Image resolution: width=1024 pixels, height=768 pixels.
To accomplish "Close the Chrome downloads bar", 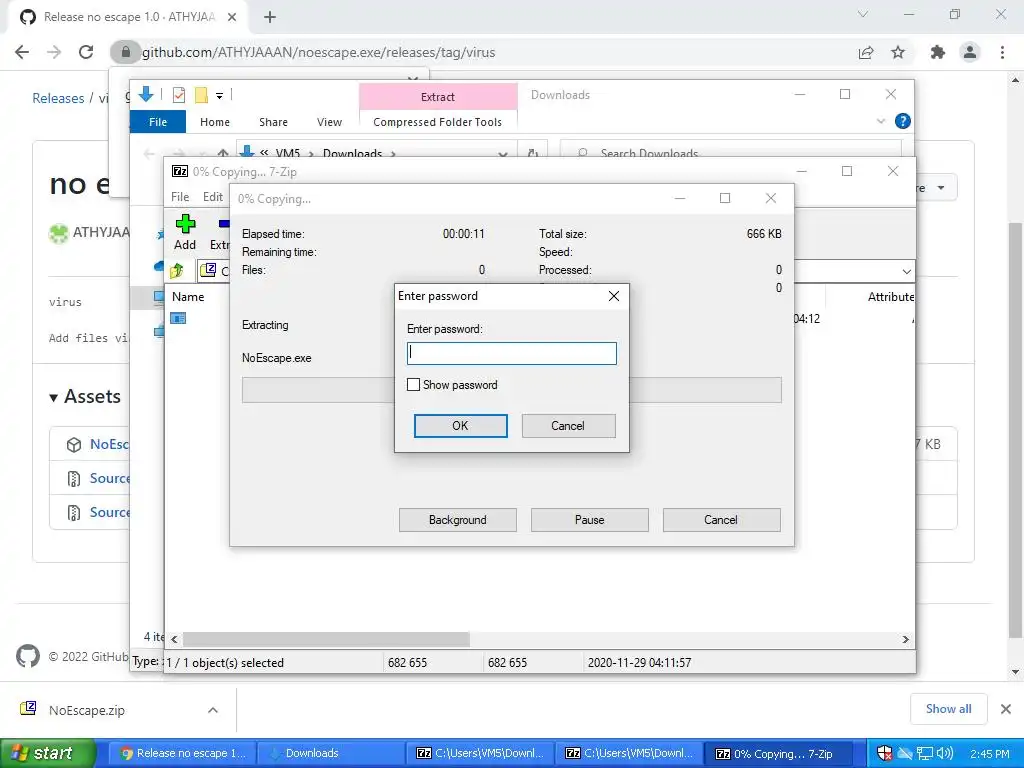I will click(x=1006, y=709).
